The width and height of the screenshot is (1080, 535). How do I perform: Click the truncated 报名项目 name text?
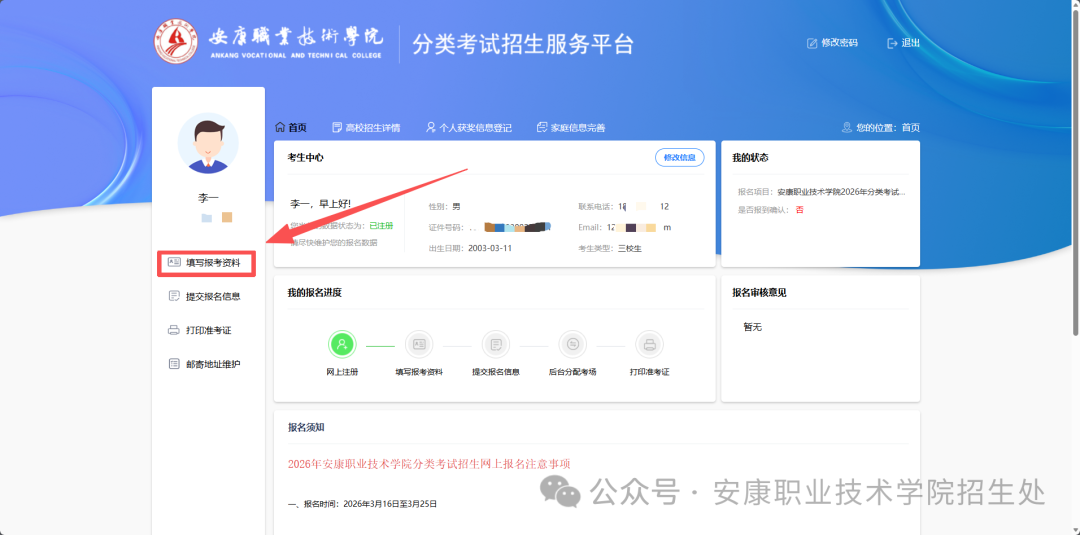[840, 192]
